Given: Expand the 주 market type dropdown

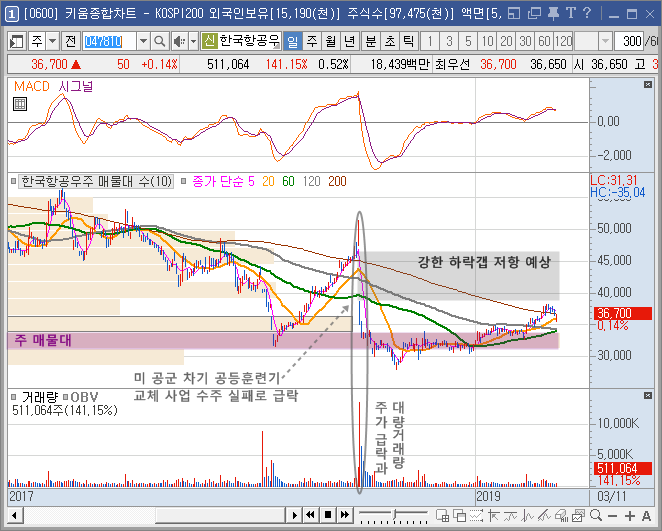Looking at the screenshot, I should pos(52,41).
